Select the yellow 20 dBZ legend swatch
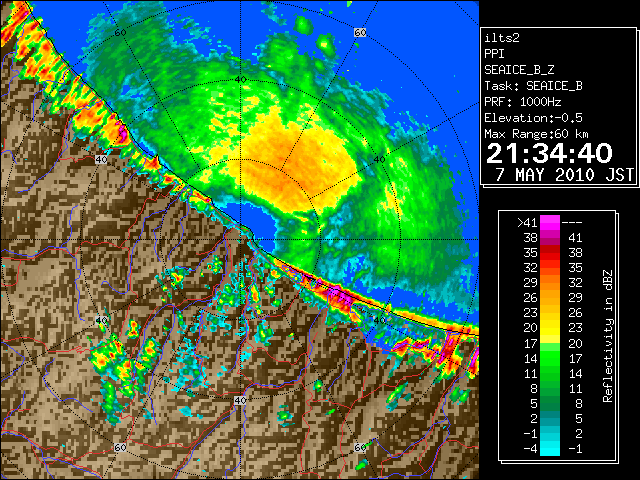 pyautogui.click(x=550, y=328)
